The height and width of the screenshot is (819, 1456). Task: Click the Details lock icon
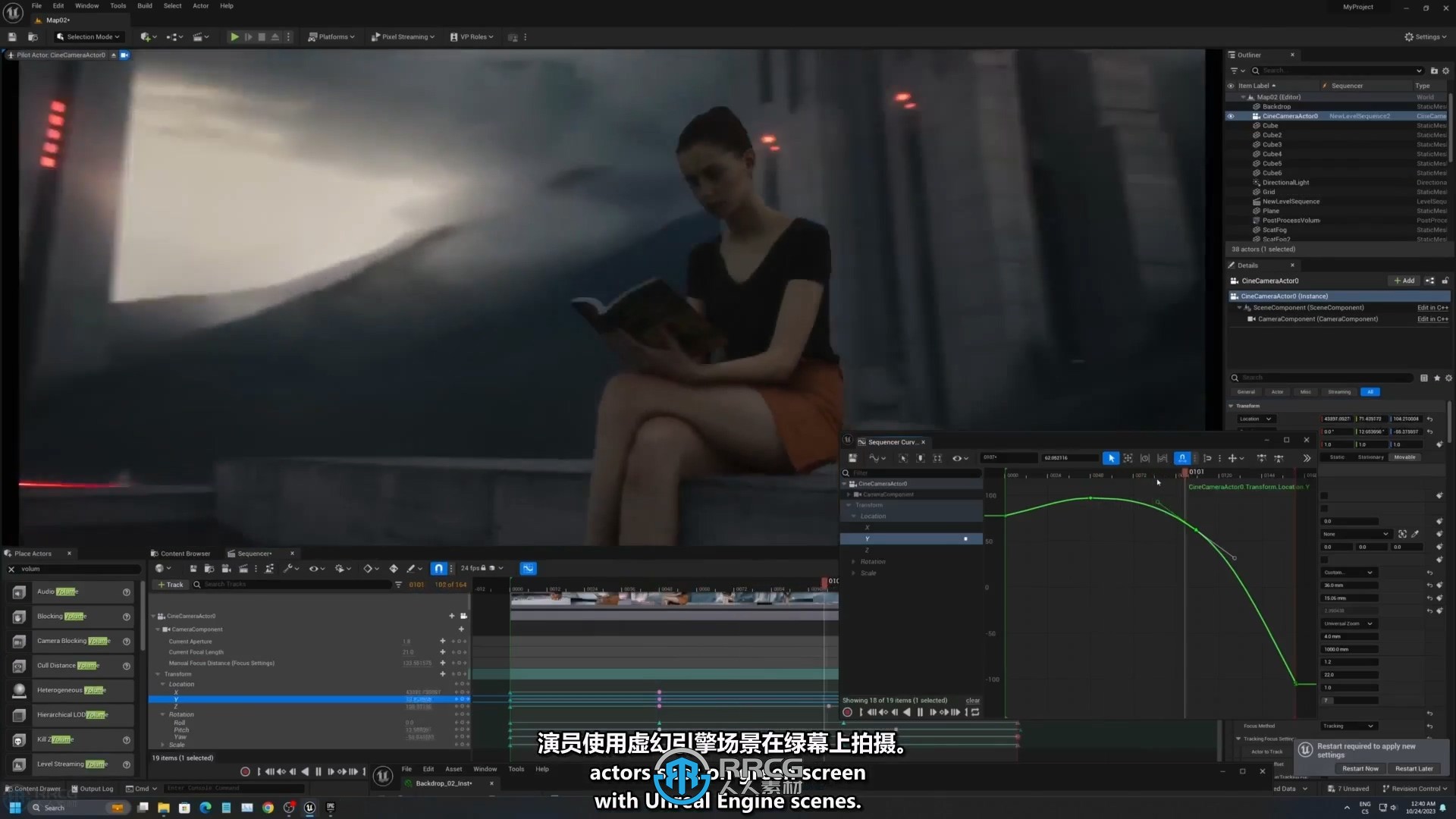coord(1445,281)
